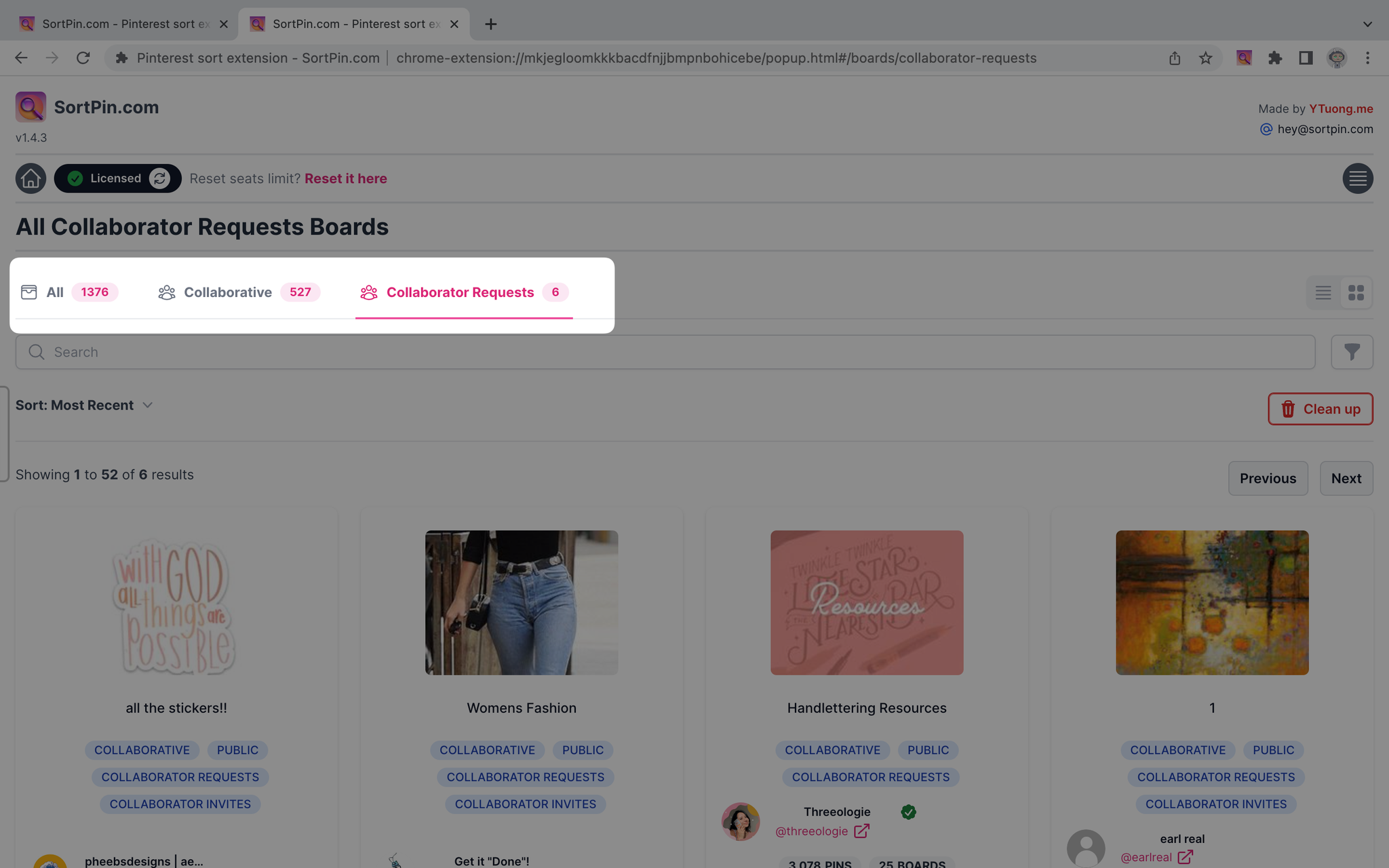Close the active SortPin tab
The width and height of the screenshot is (1389, 868).
[454, 24]
